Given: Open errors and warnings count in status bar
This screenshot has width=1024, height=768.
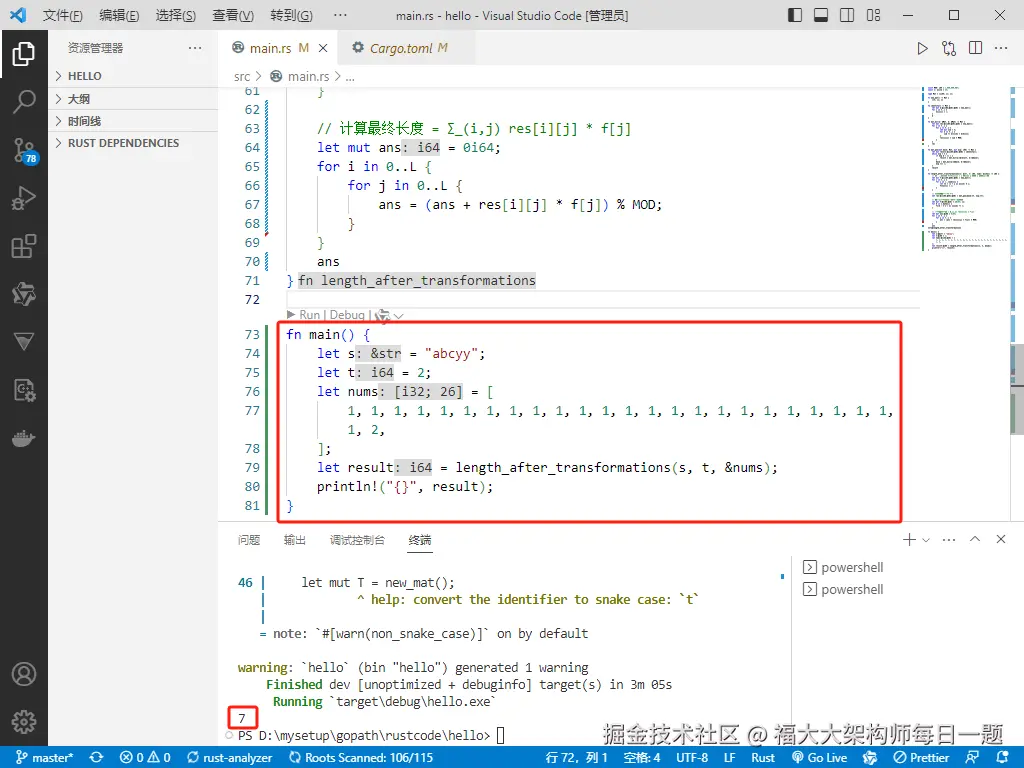Looking at the screenshot, I should tap(145, 758).
